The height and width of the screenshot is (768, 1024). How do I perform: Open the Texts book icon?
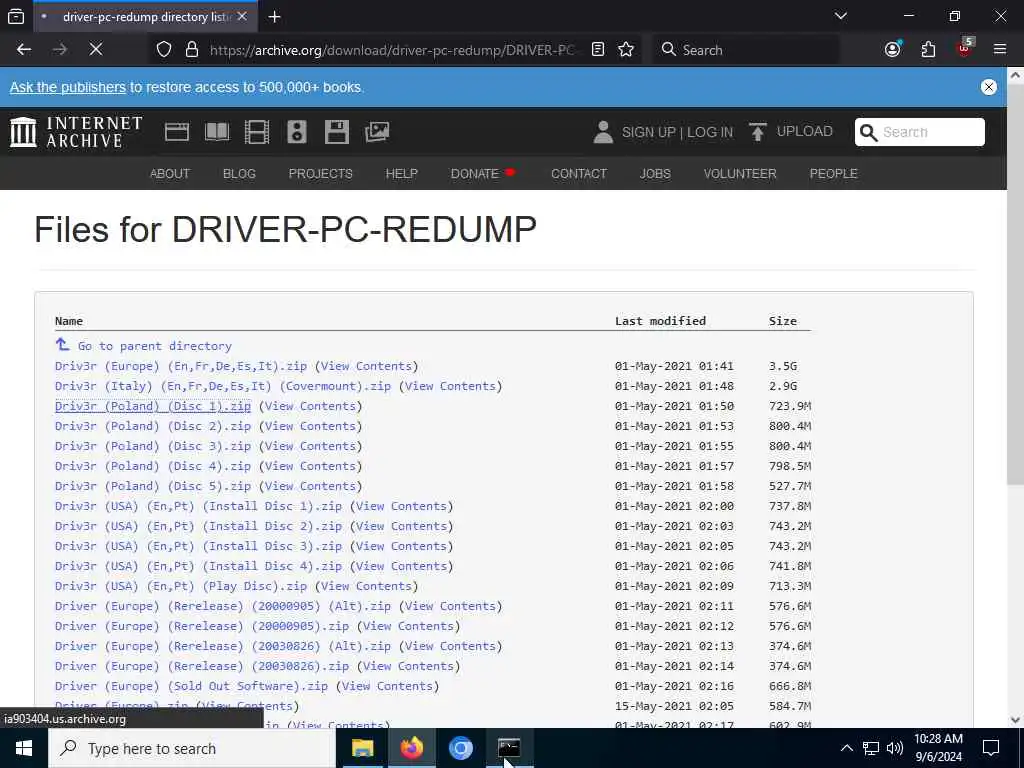(x=217, y=132)
